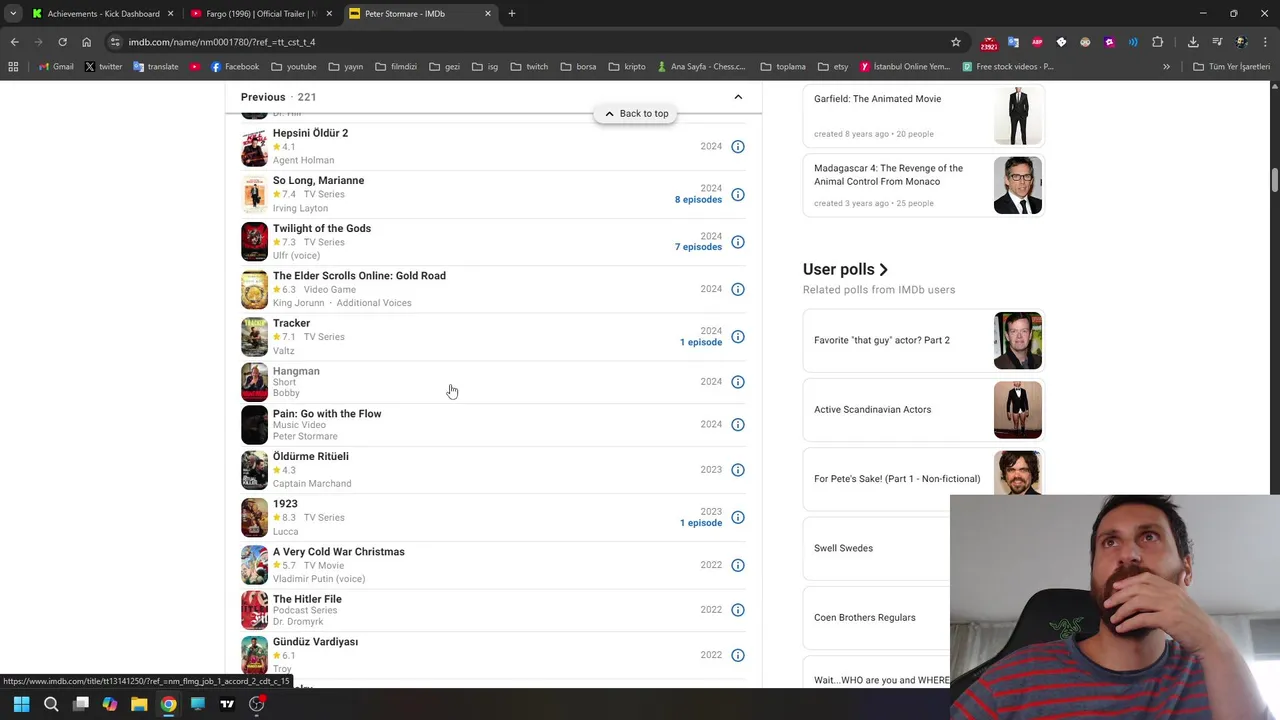Open the Chrome apps grid shortcut
Screen dimensions: 1280x720
[x=13, y=67]
